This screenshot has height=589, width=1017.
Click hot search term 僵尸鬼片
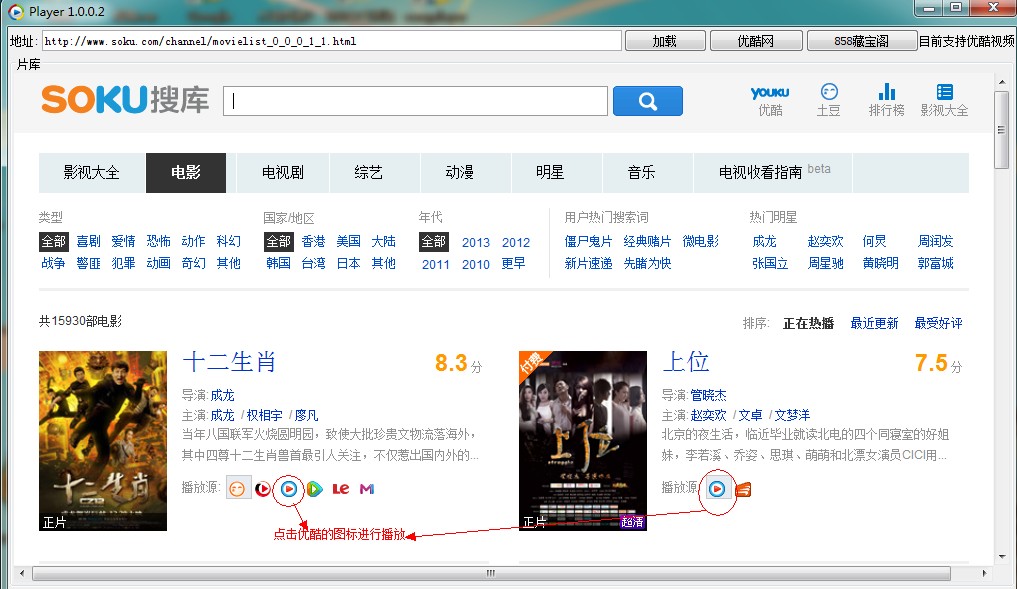tap(588, 241)
